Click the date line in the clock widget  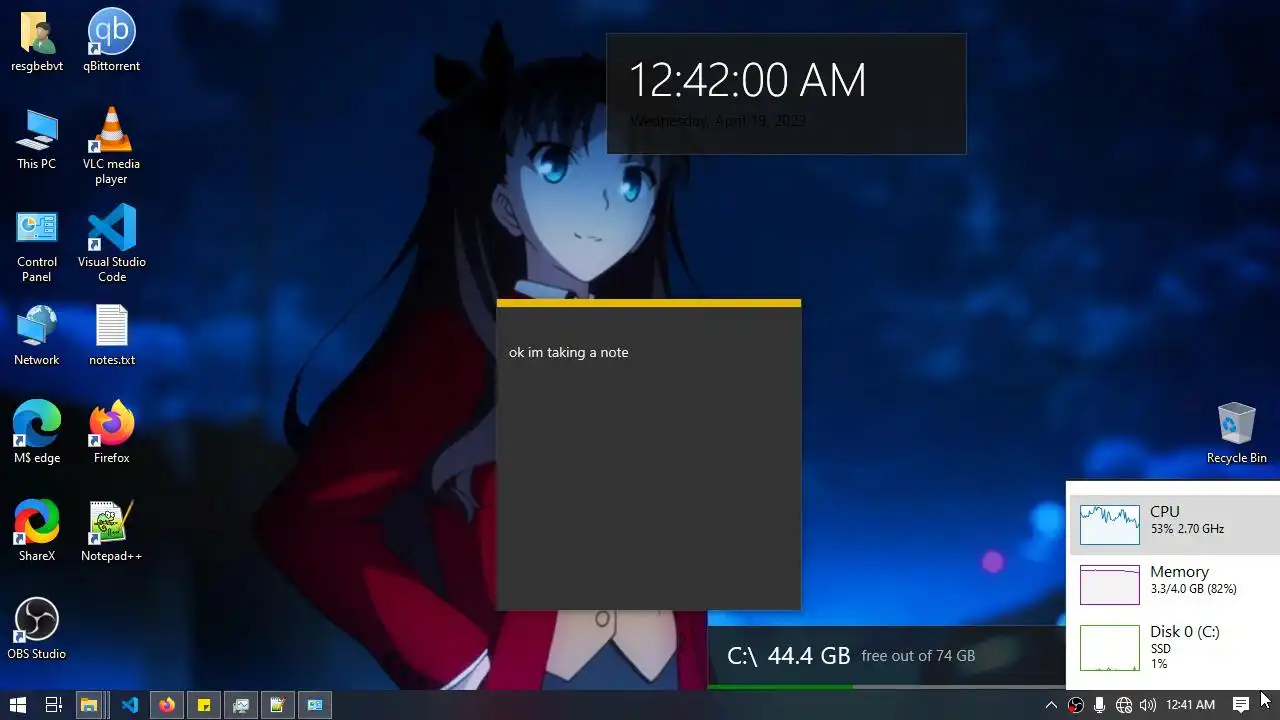tap(717, 121)
